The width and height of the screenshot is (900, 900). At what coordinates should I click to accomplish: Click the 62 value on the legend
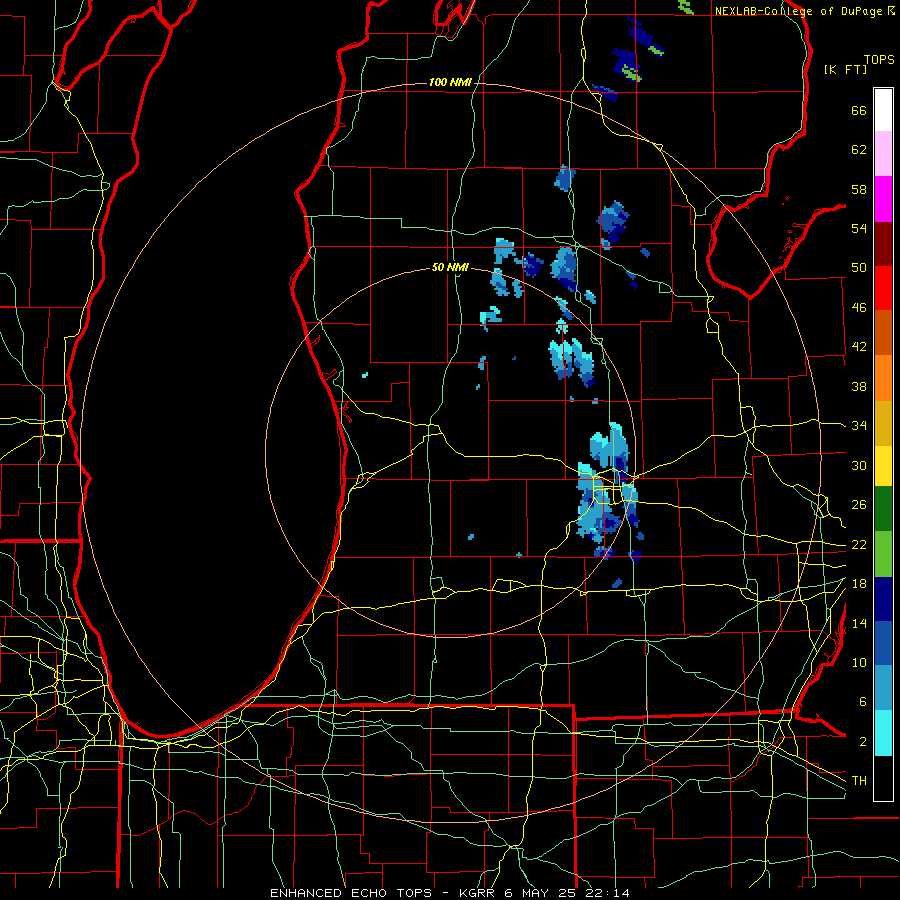coord(859,150)
